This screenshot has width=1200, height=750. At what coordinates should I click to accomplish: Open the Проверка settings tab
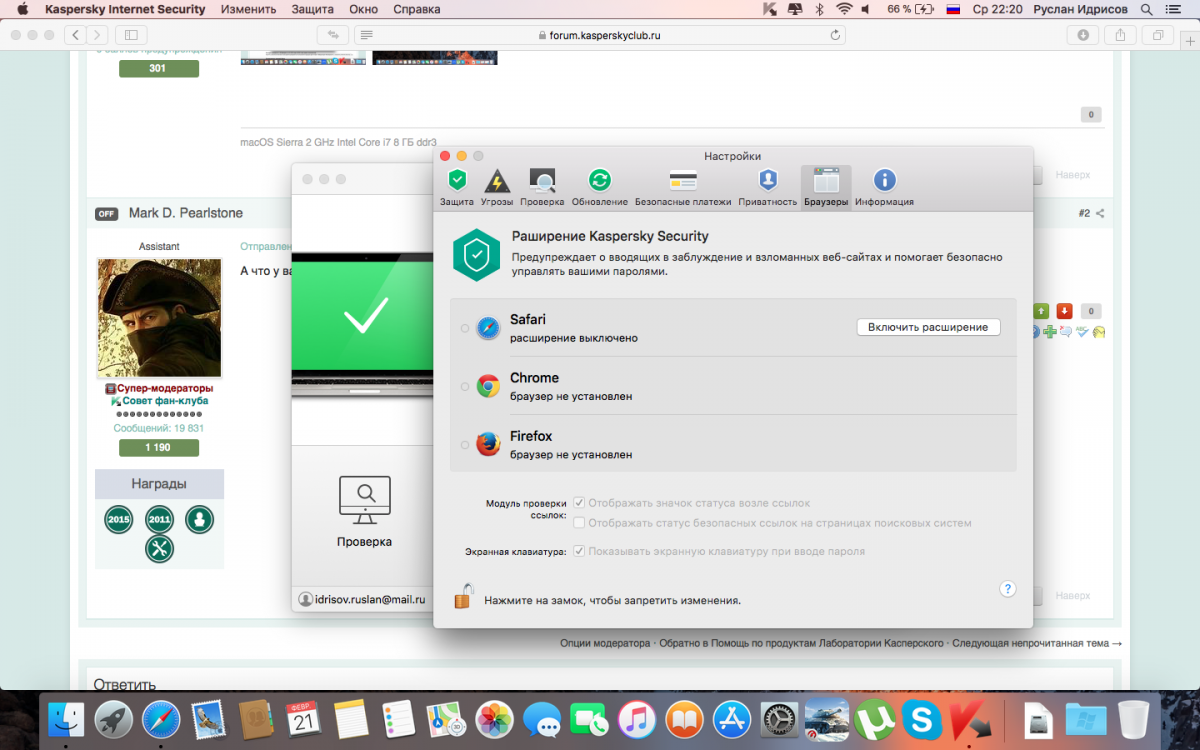point(542,188)
